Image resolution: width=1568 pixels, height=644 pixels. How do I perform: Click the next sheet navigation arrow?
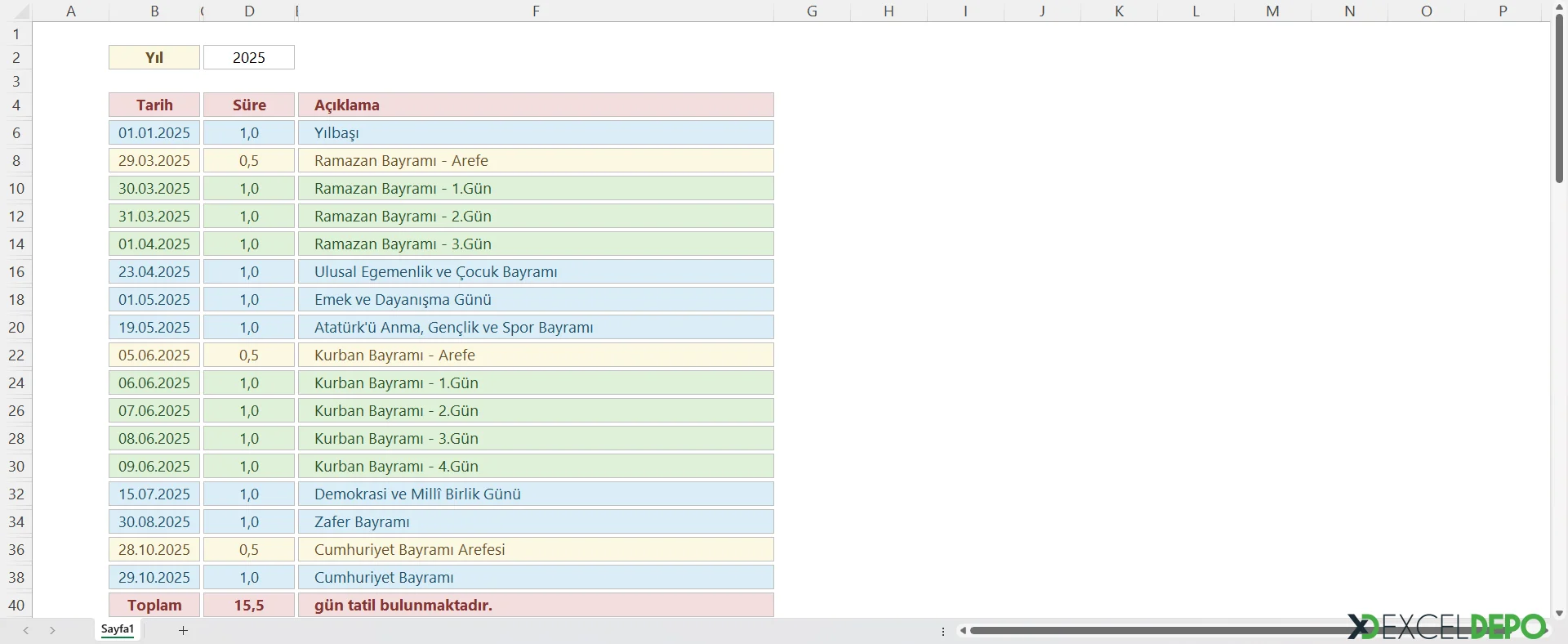[x=52, y=630]
